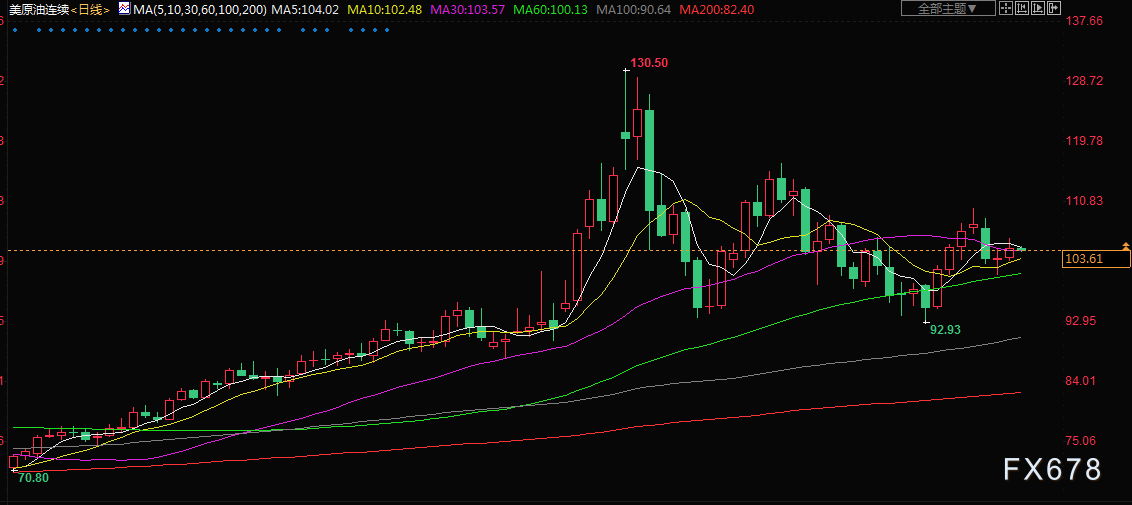Click the 70.80 low price label

[x=33, y=478]
